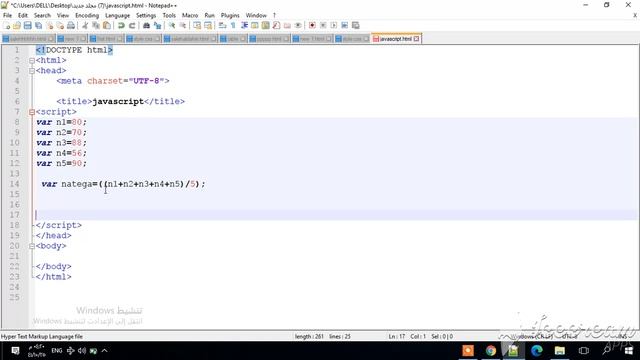Click the Print toolbar icon
The height and width of the screenshot is (360, 640).
click(71, 25)
